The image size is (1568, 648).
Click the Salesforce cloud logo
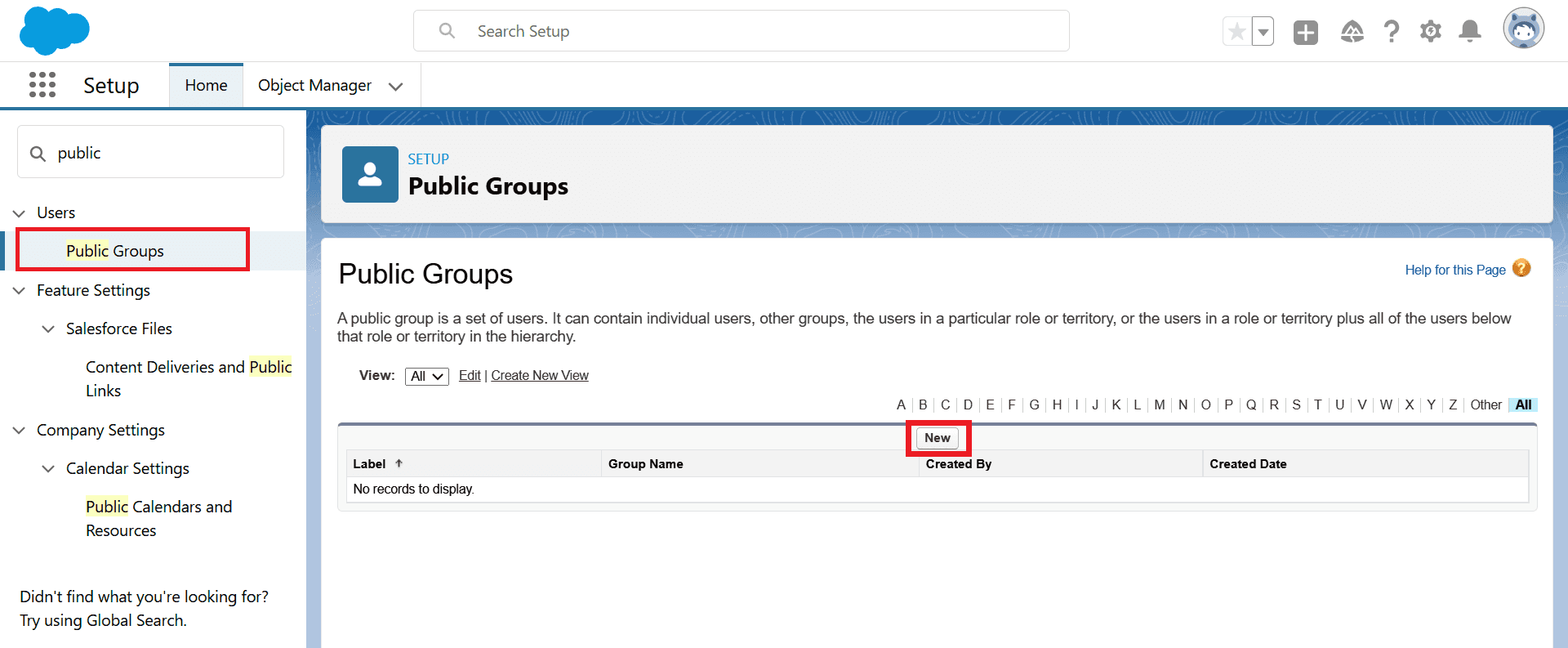[54, 30]
